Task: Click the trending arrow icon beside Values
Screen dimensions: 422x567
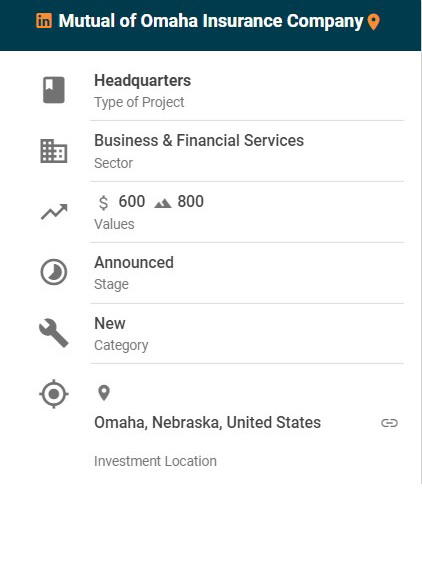Action: click(54, 212)
